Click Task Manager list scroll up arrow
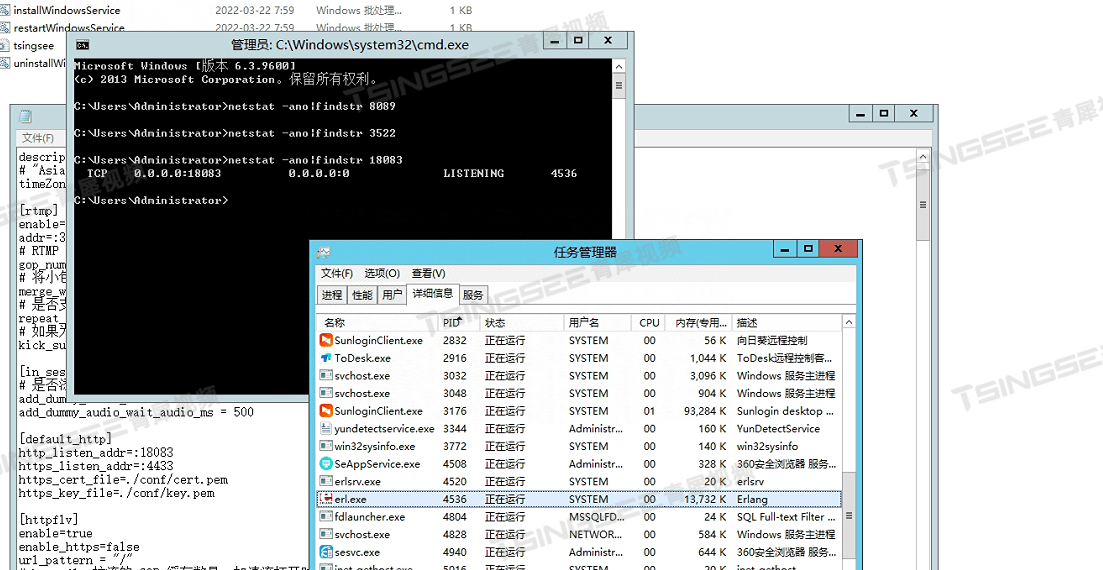 (849, 322)
